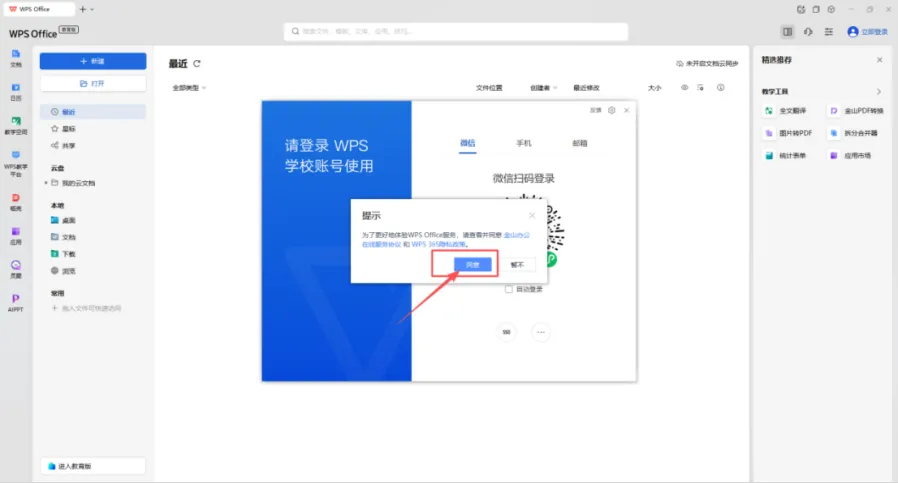Screen dimensions: 898x483
Task: Open 全文翻译 tool
Action: 786,111
